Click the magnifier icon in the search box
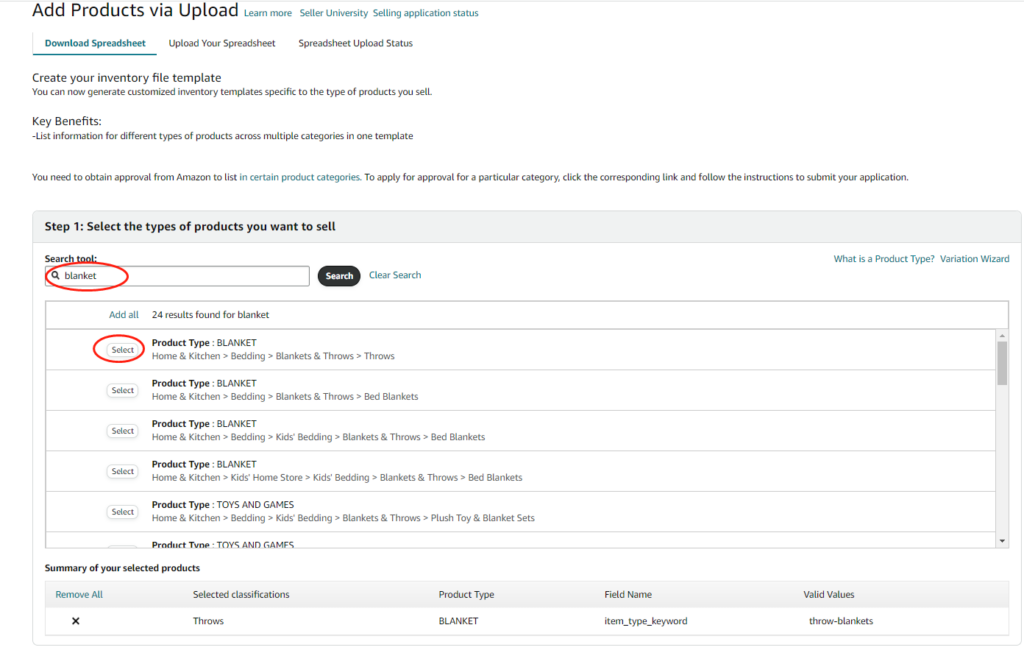Viewport: 1024px width, 650px height. point(56,276)
